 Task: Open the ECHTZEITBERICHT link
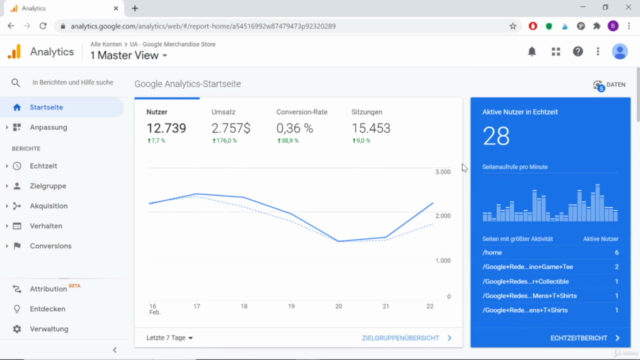(x=585, y=338)
